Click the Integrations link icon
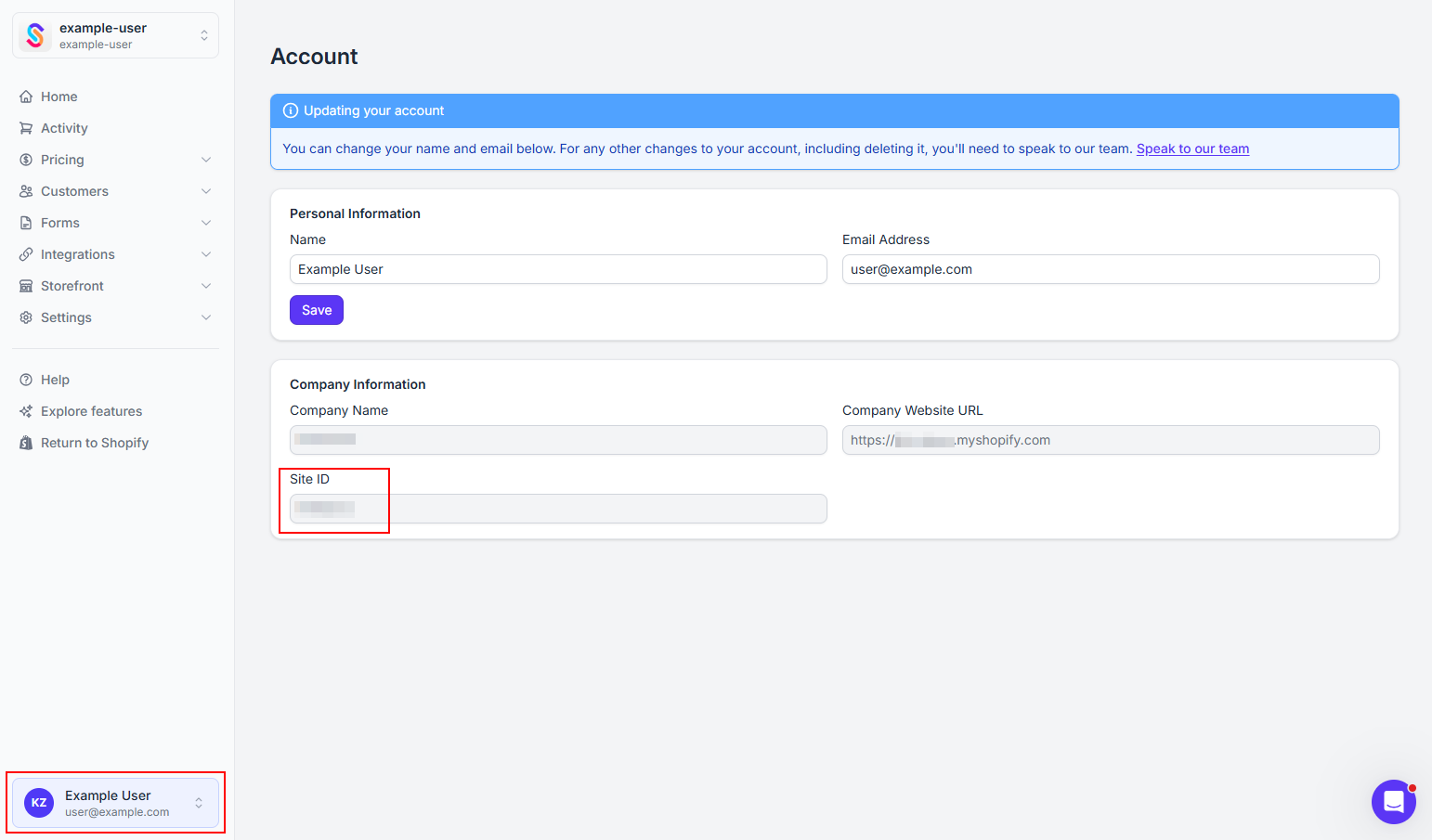This screenshot has height=840, width=1432. pos(26,254)
